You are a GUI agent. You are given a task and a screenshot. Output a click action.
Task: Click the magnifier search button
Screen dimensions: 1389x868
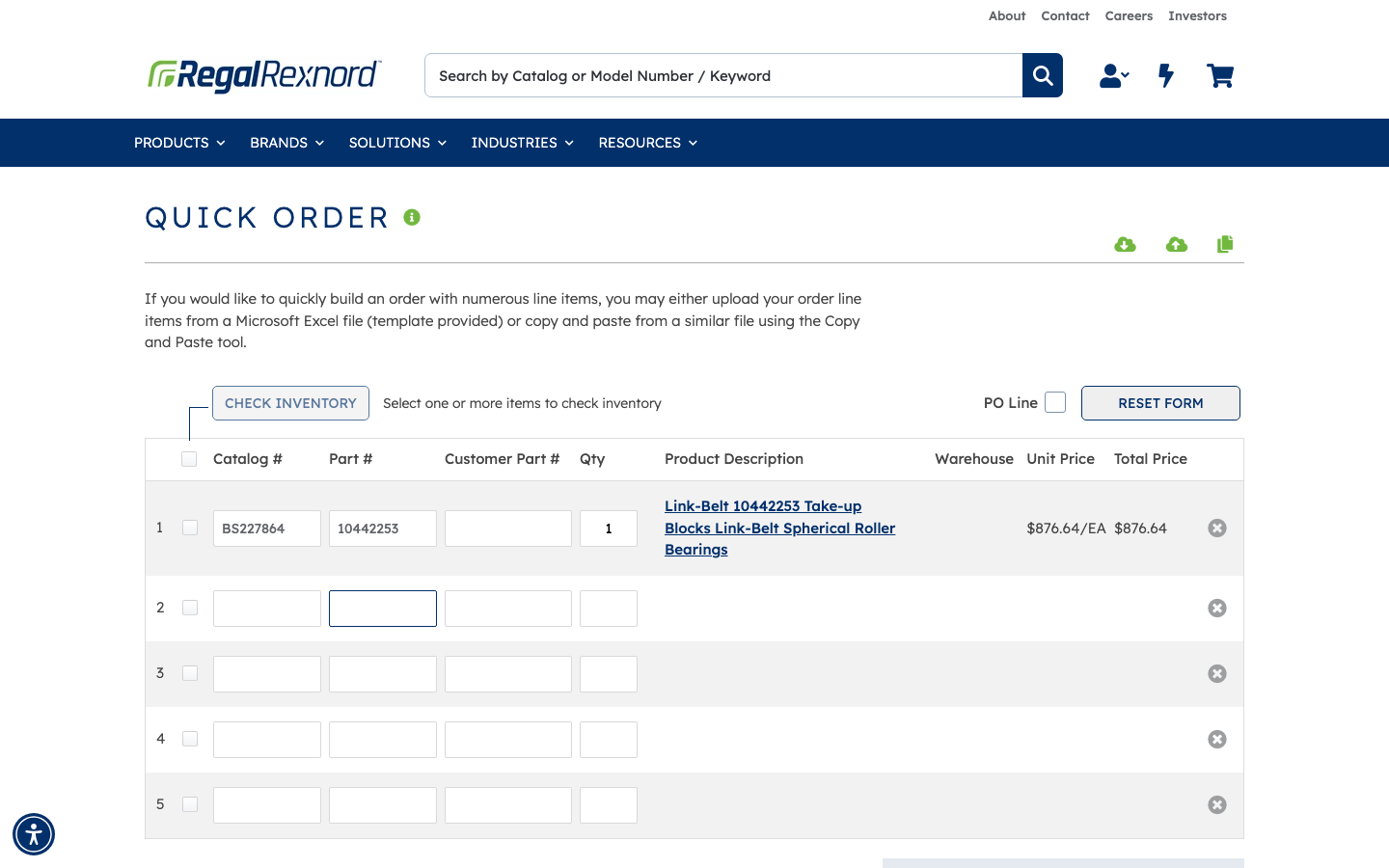1043,75
